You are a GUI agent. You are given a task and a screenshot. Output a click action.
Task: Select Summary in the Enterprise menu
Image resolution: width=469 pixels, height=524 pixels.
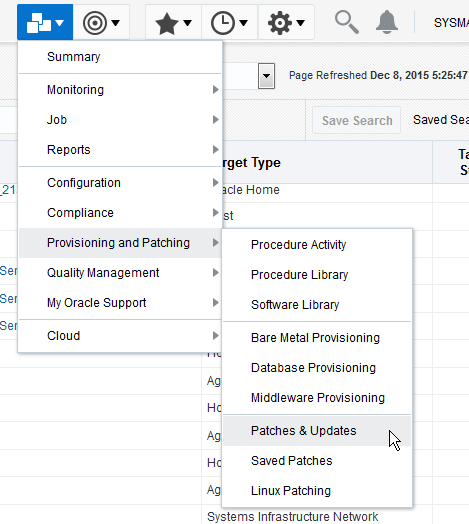[120, 57]
